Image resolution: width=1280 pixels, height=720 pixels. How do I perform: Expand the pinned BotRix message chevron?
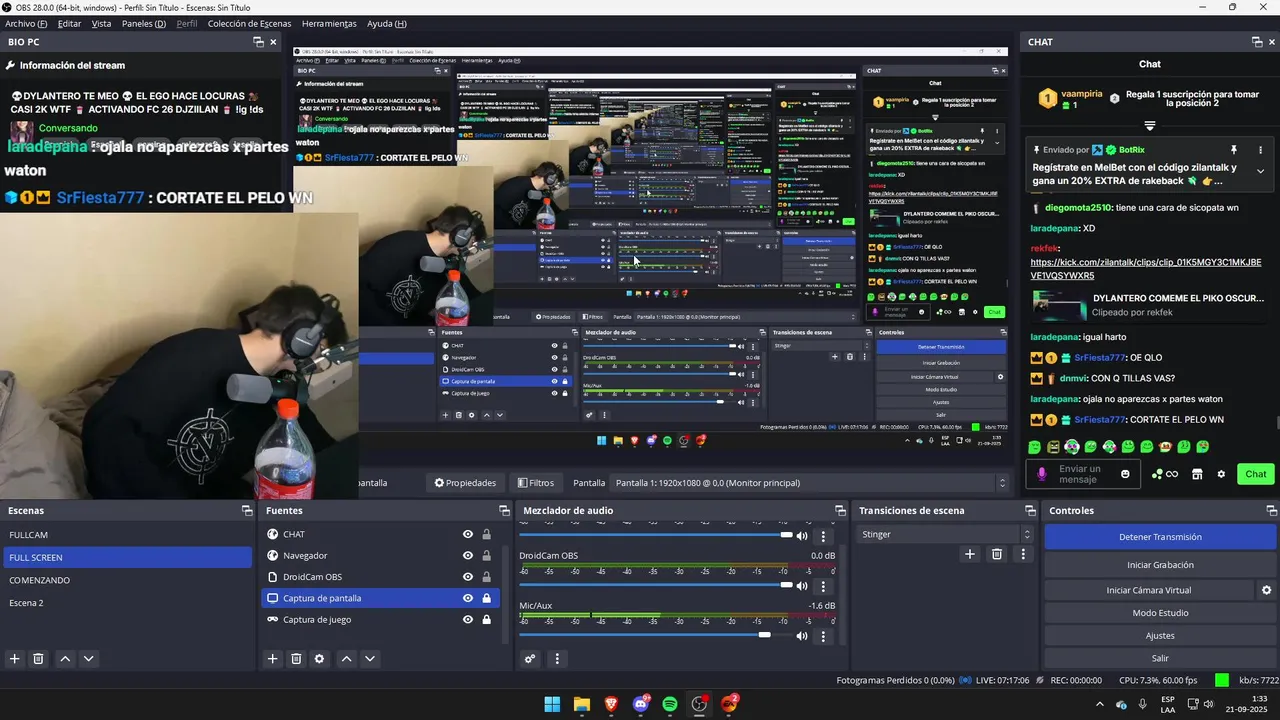click(1260, 171)
